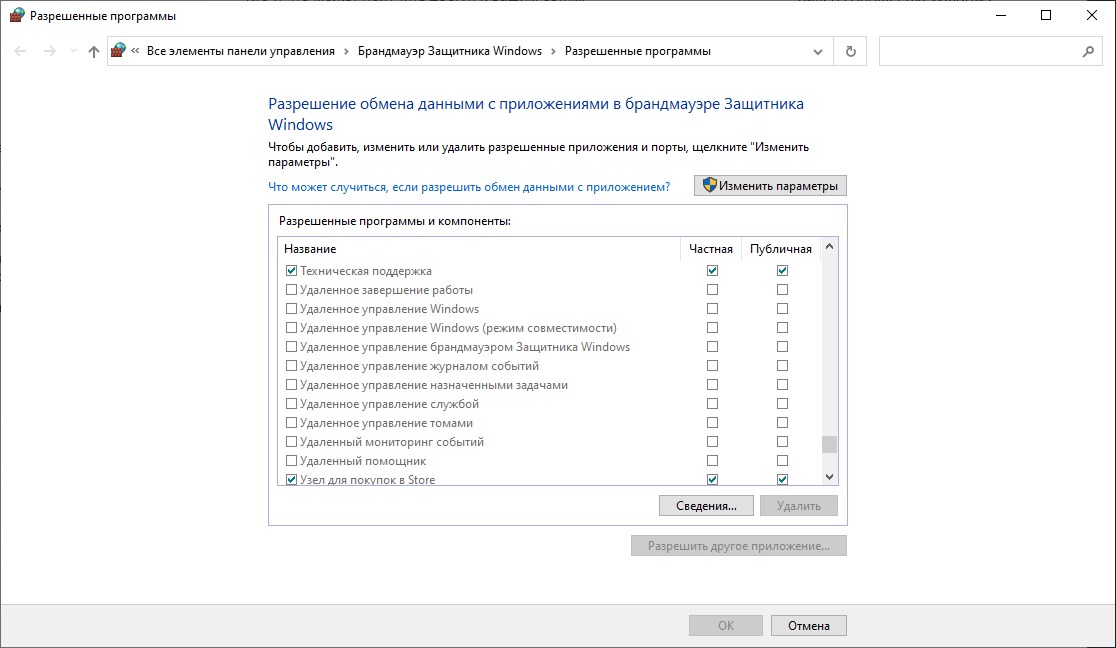Click the forward navigation arrow

(x=49, y=51)
